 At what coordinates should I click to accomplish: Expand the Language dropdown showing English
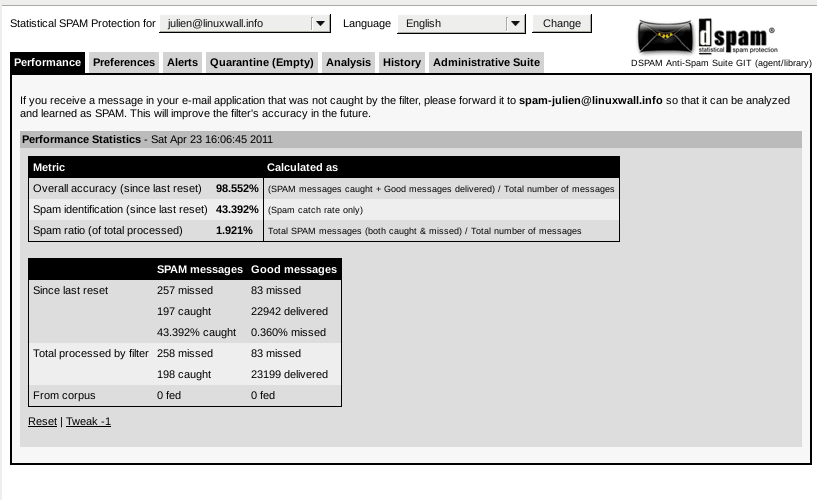(514, 23)
